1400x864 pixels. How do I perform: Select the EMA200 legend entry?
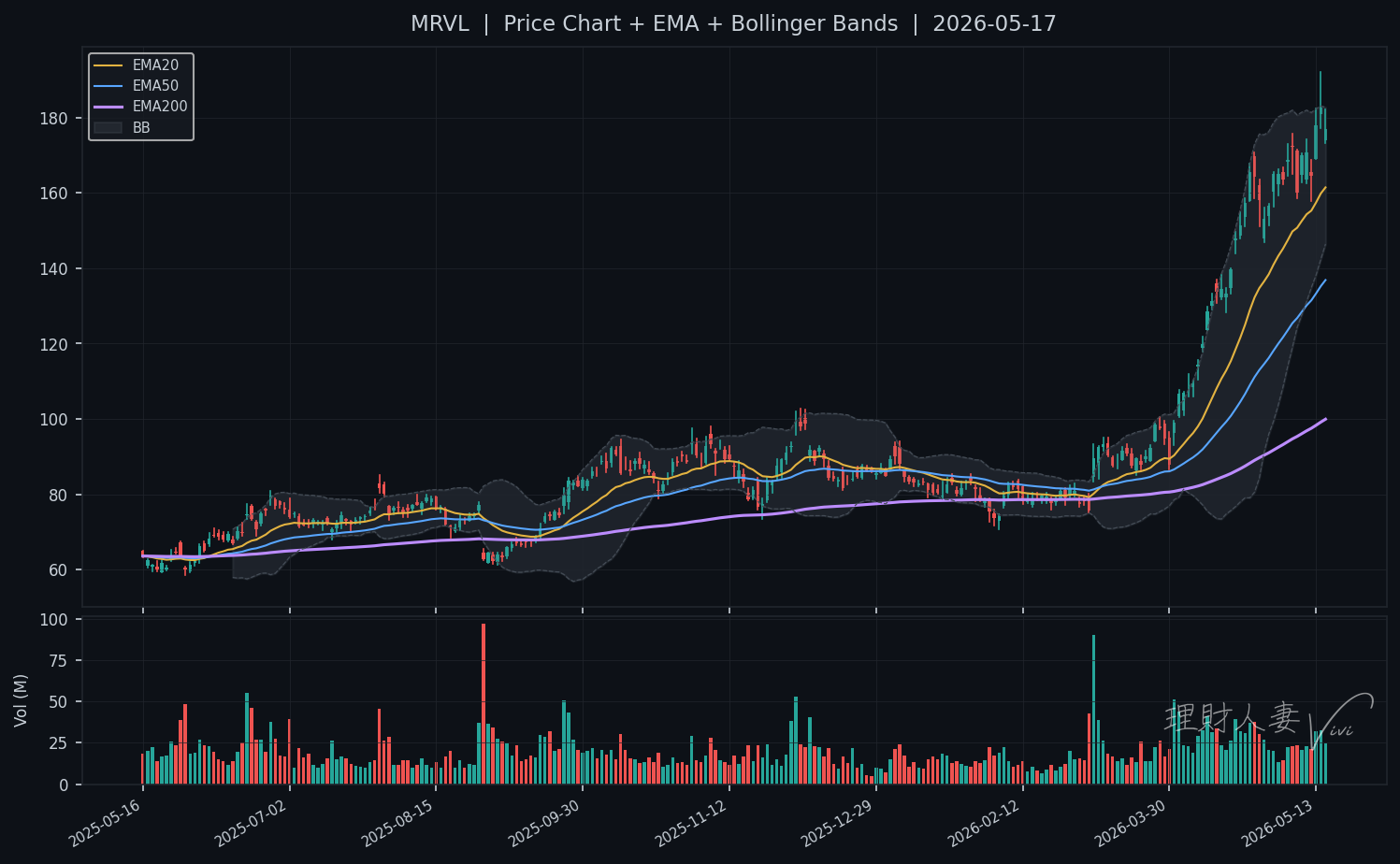[141, 107]
